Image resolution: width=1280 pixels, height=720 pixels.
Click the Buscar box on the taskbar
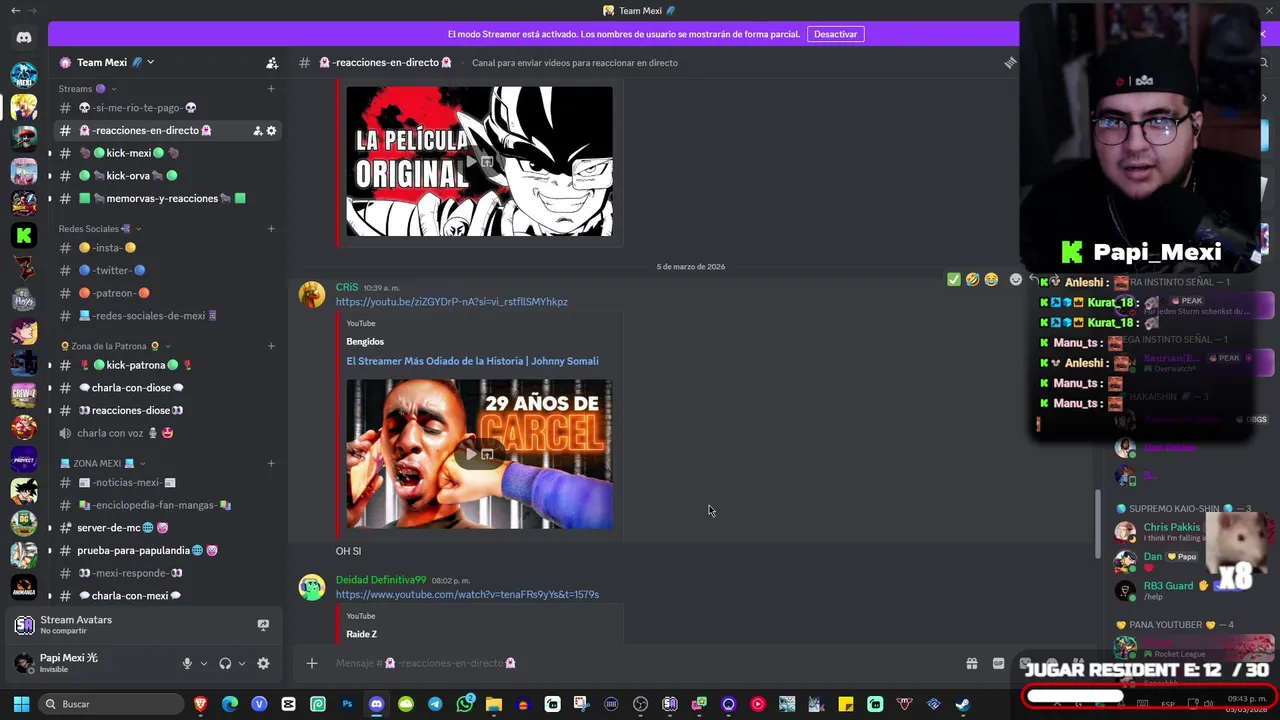click(111, 704)
